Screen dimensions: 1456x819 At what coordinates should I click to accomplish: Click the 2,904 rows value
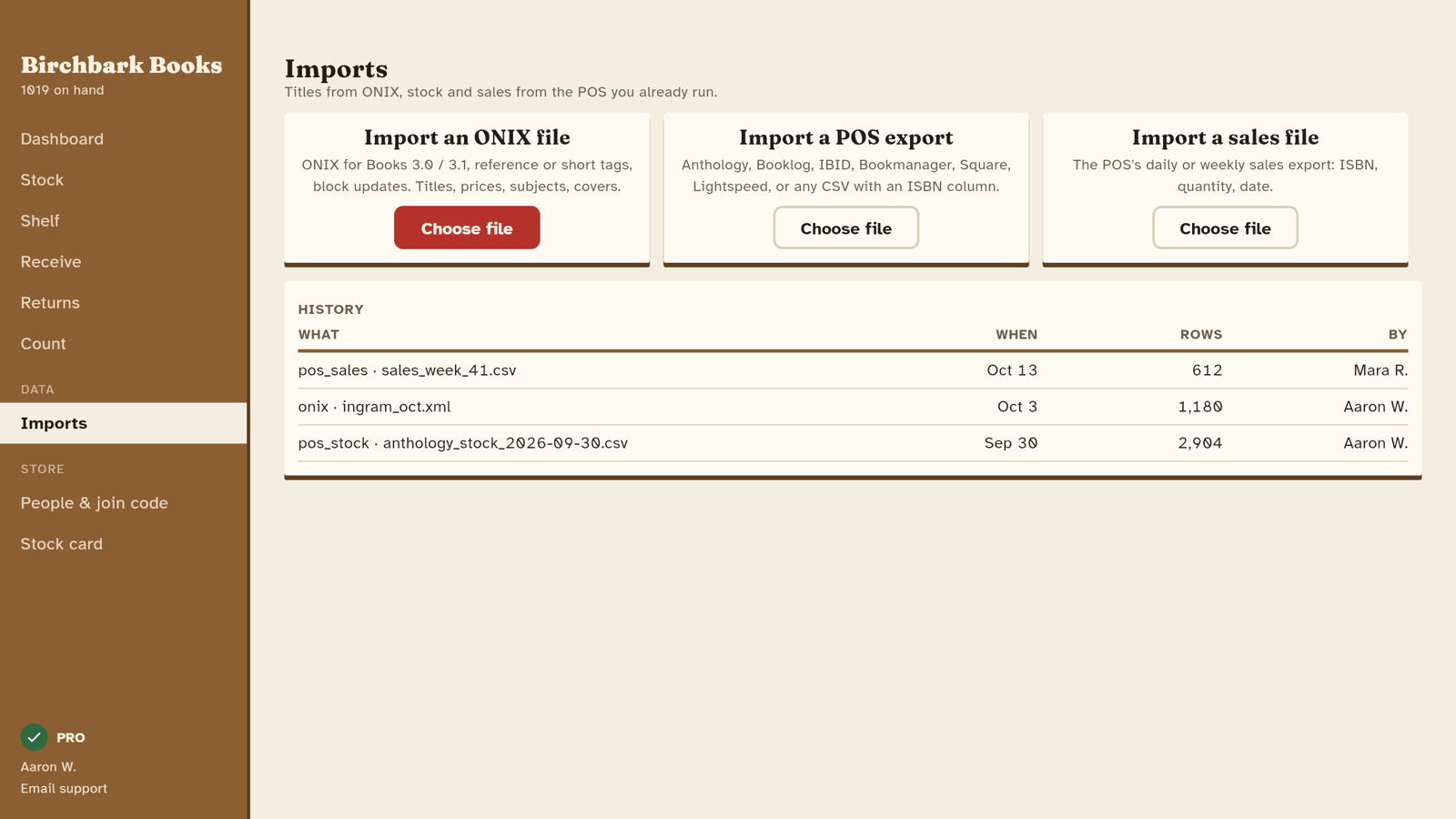[x=1200, y=443]
